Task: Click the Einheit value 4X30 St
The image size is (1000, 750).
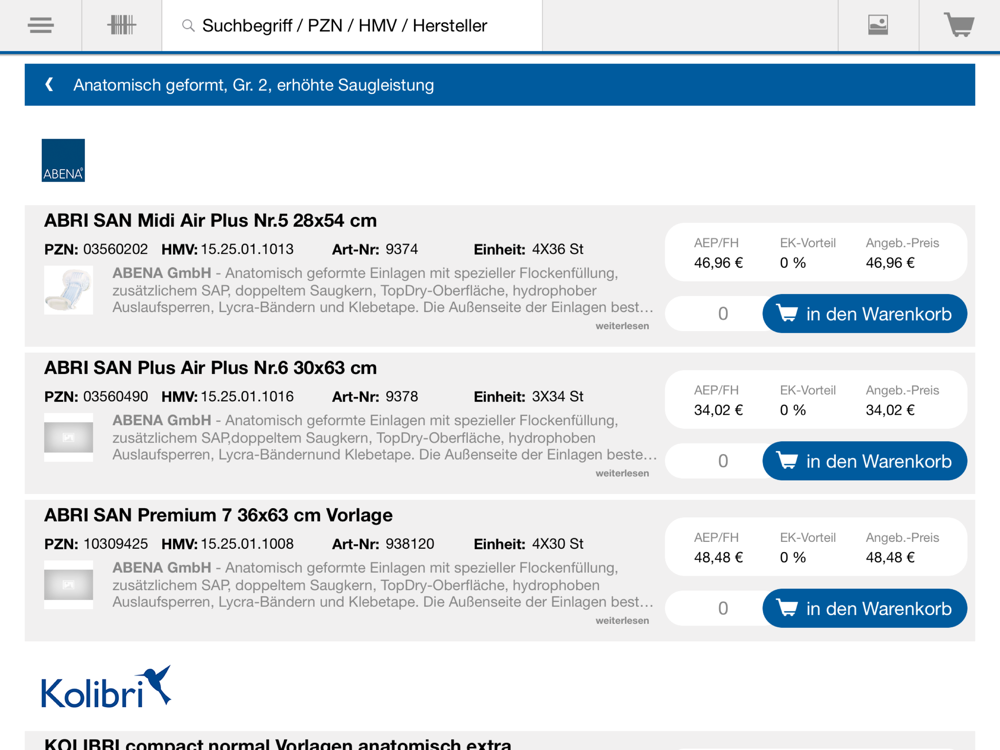Action: click(558, 544)
